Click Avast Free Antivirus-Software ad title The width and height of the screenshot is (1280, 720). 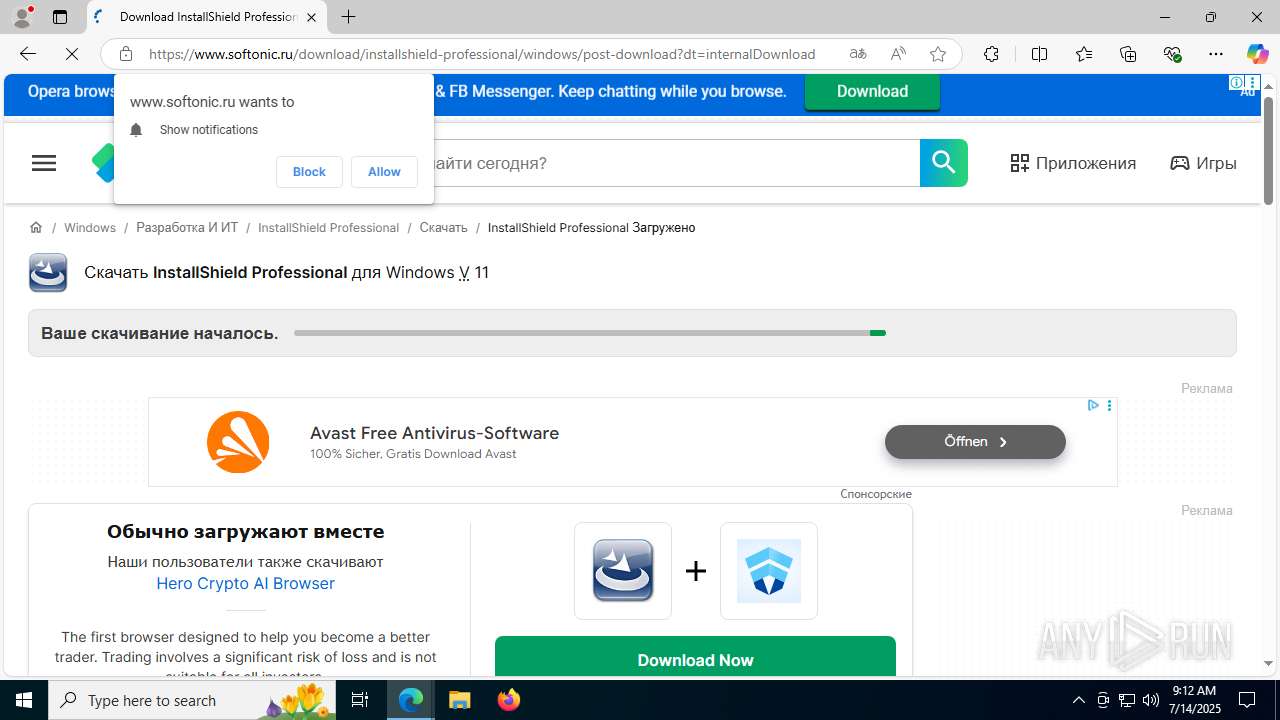(434, 434)
